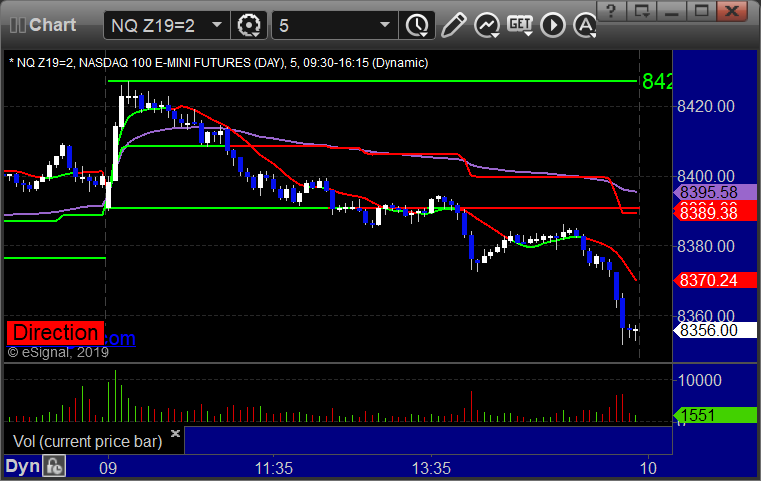Click the Chart window title label
The width and height of the screenshot is (761, 481).
tap(52, 25)
